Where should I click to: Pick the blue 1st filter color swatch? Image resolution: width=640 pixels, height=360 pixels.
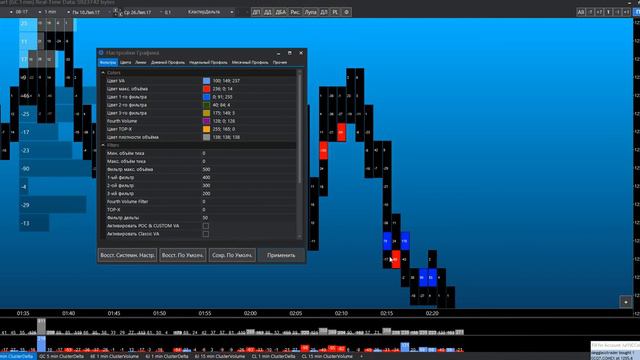click(x=207, y=97)
